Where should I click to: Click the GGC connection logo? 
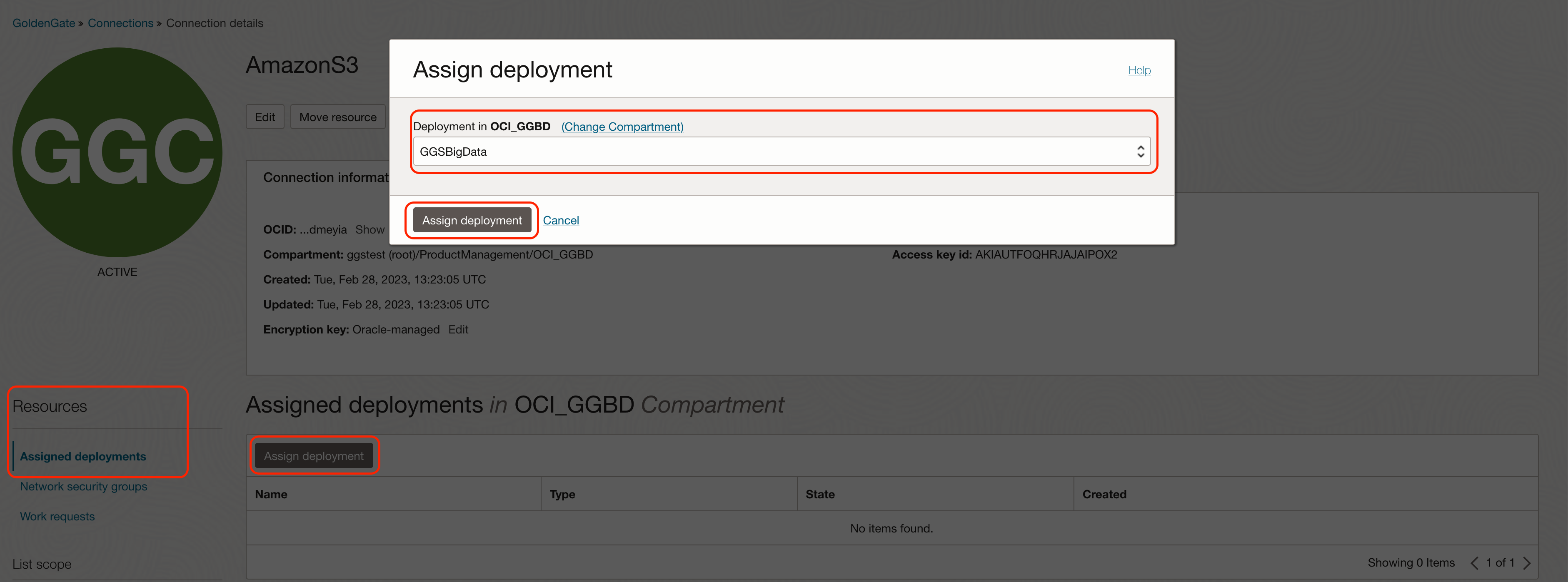pyautogui.click(x=117, y=152)
